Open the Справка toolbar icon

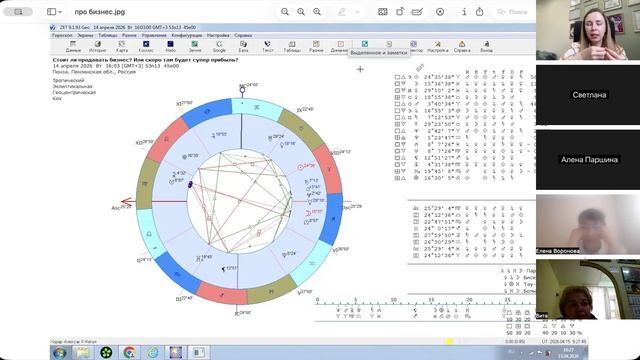462,46
